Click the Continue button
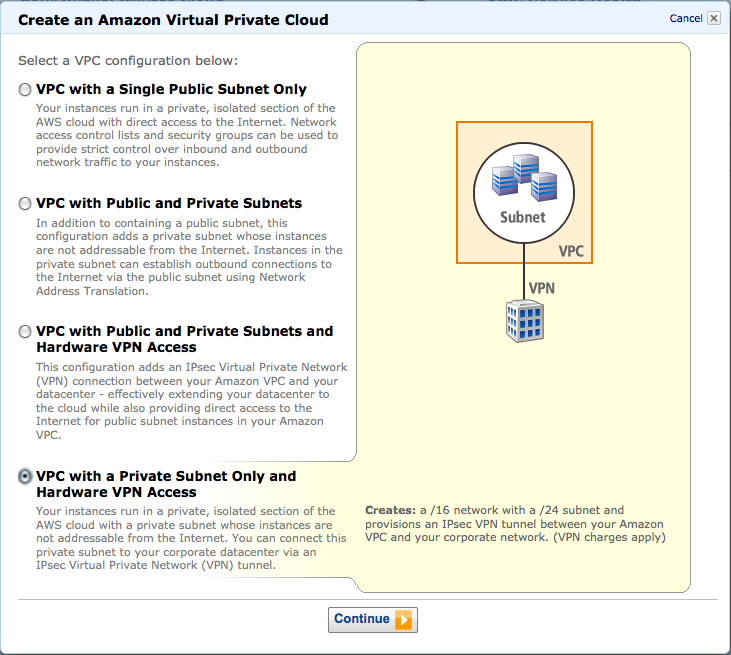The image size is (731, 655). point(372,620)
